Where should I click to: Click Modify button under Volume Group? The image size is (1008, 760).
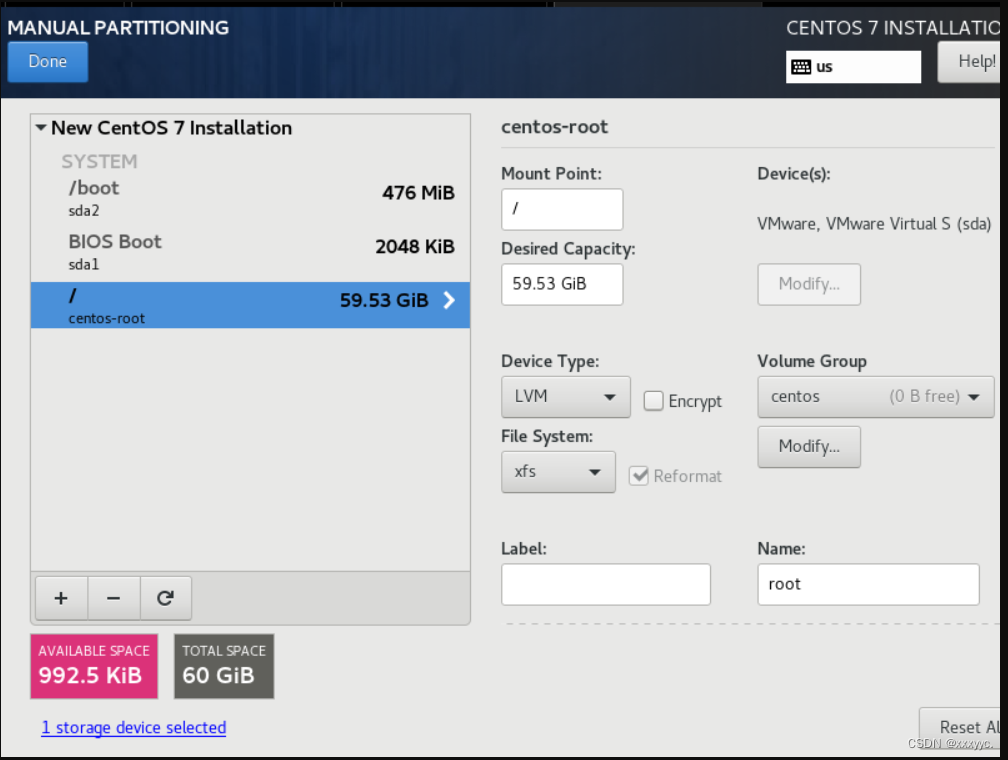(x=809, y=446)
